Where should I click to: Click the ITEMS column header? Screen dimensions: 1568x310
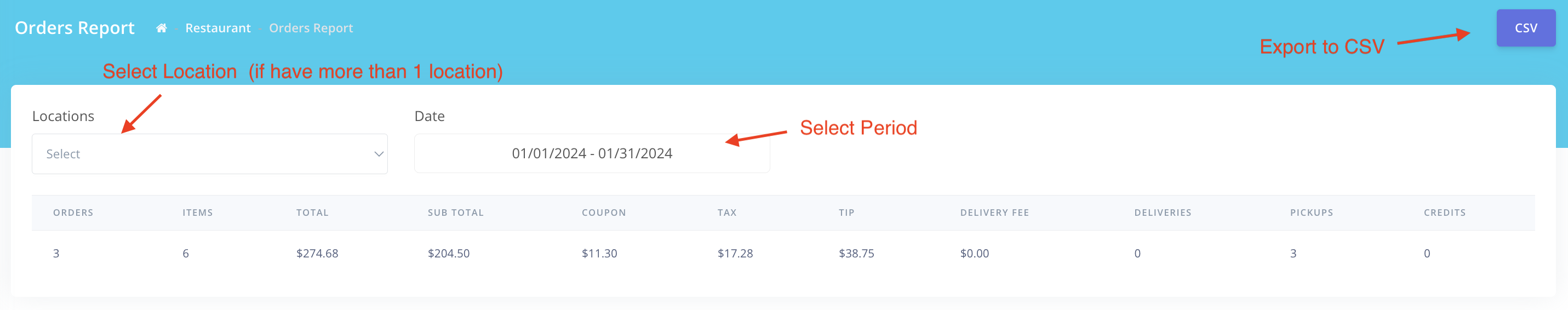198,213
